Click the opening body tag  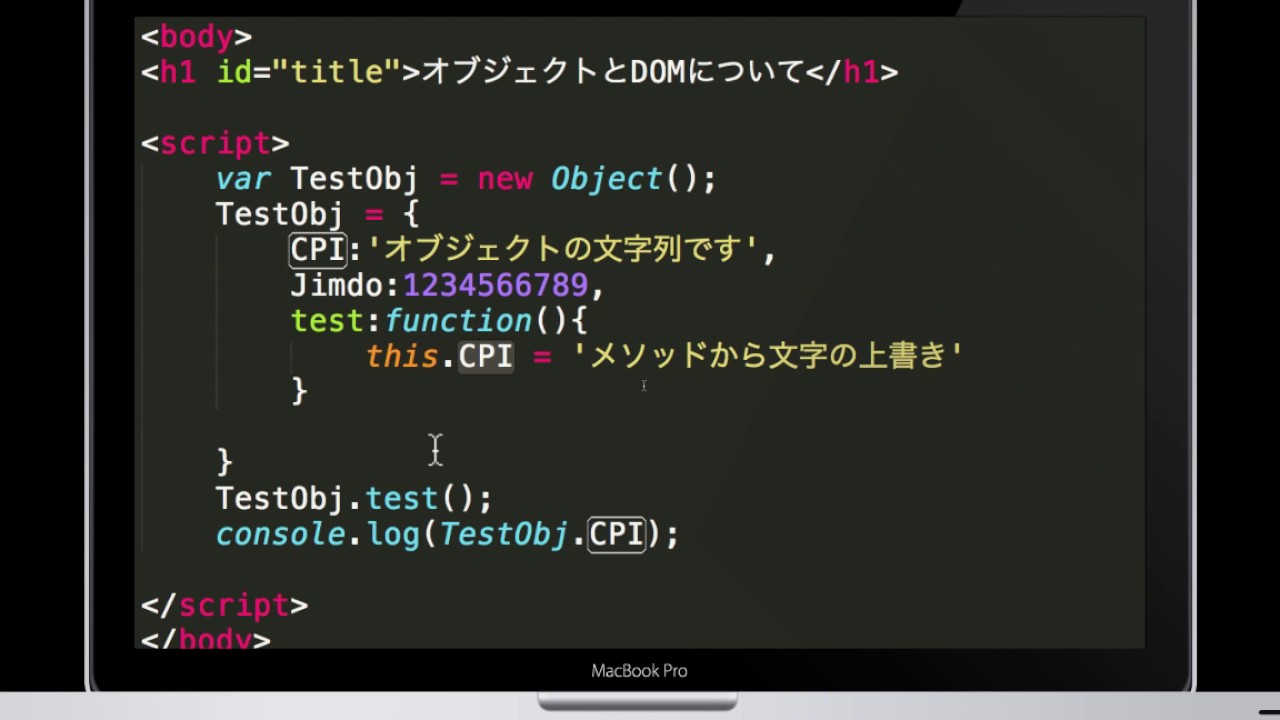pos(196,37)
